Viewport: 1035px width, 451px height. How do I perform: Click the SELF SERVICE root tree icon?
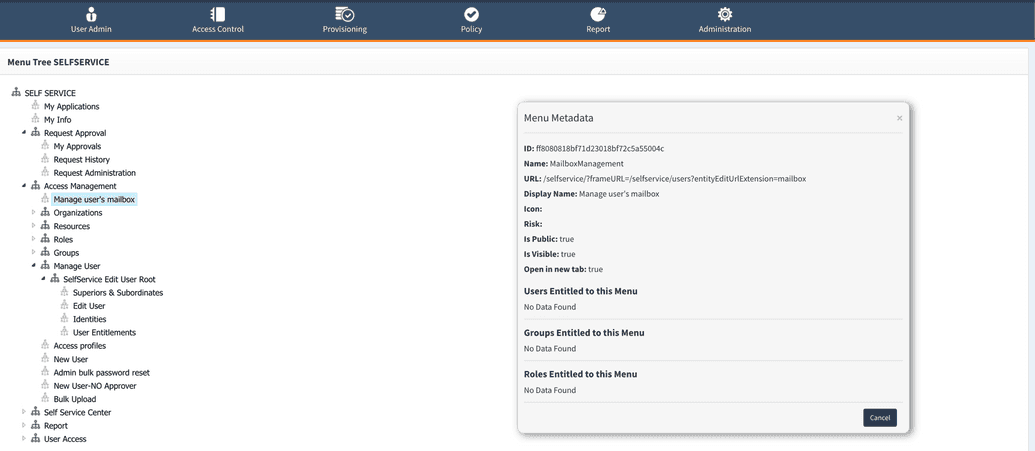(16, 93)
